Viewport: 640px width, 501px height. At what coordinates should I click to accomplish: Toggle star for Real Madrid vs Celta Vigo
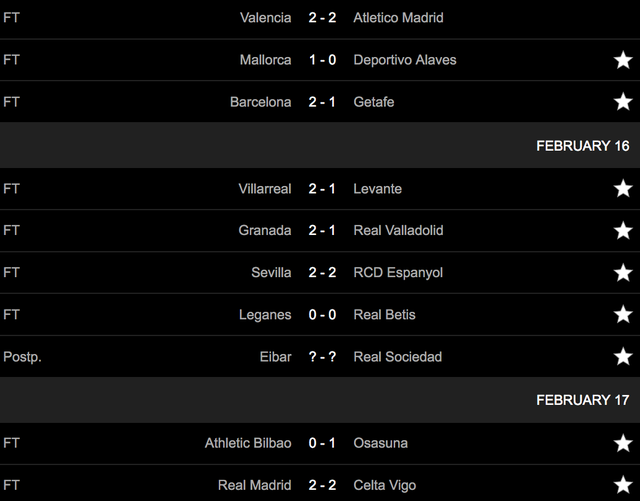coord(623,485)
